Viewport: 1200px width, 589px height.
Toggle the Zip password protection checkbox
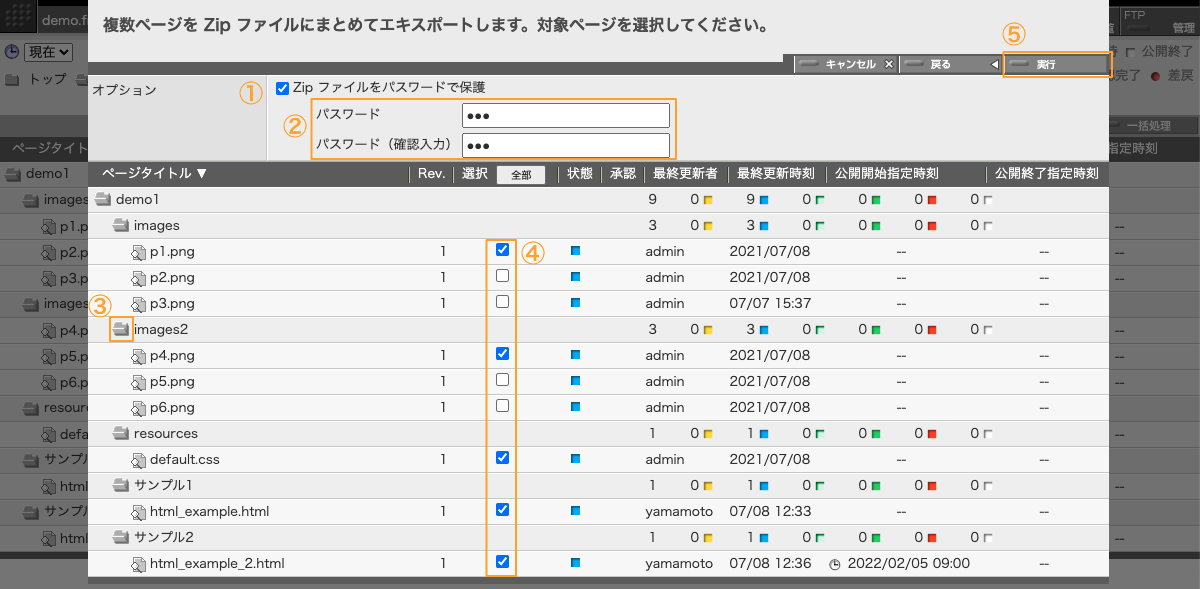click(282, 88)
